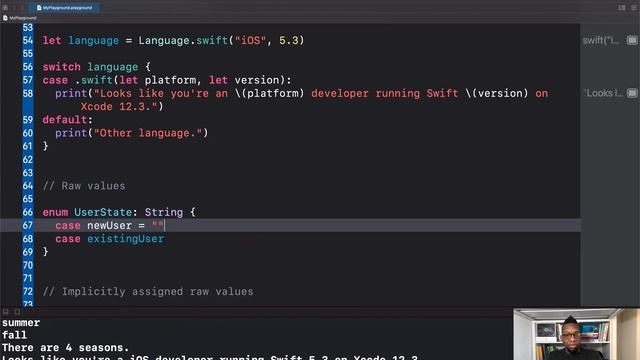Click the MyPlayground file icon in jump bar
This screenshot has width=640, height=360.
click(5, 18)
